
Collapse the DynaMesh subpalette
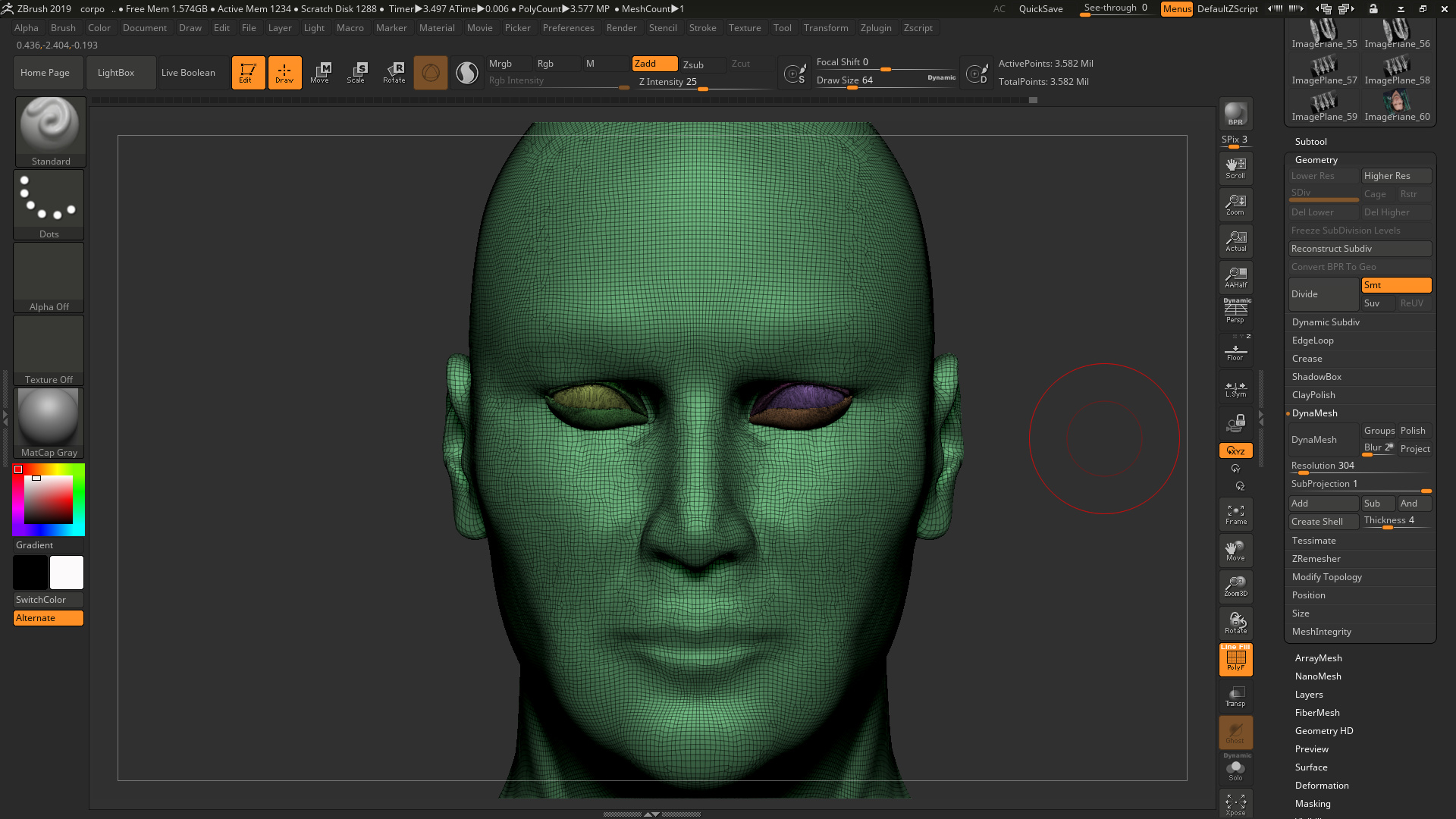click(1314, 413)
